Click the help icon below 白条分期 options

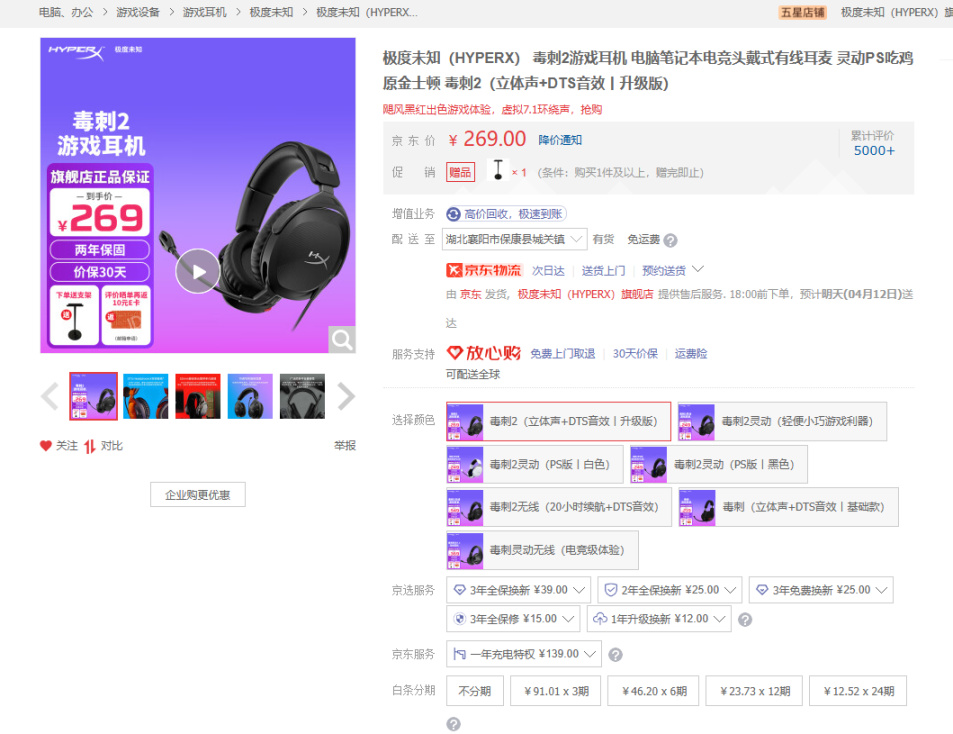pos(453,724)
